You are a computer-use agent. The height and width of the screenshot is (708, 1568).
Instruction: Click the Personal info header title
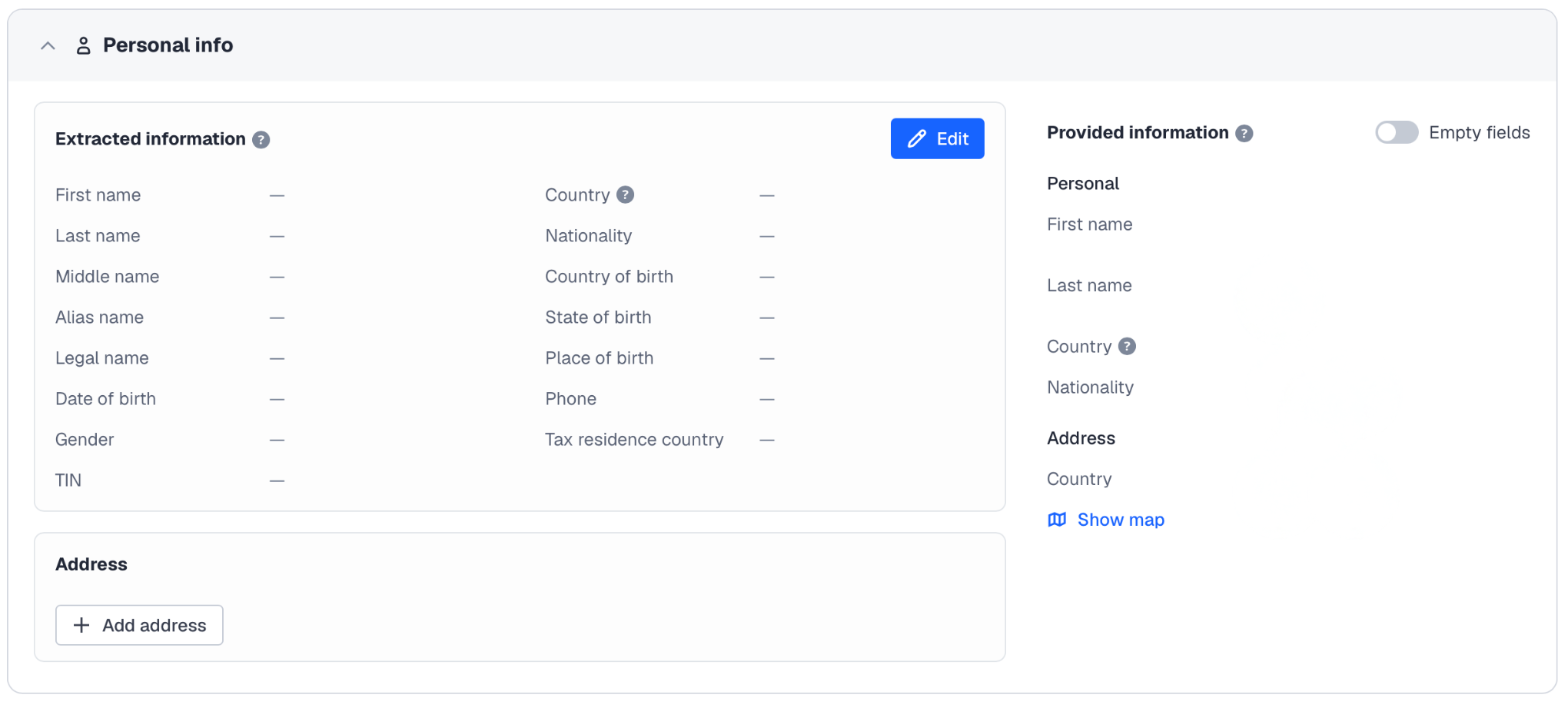[168, 45]
